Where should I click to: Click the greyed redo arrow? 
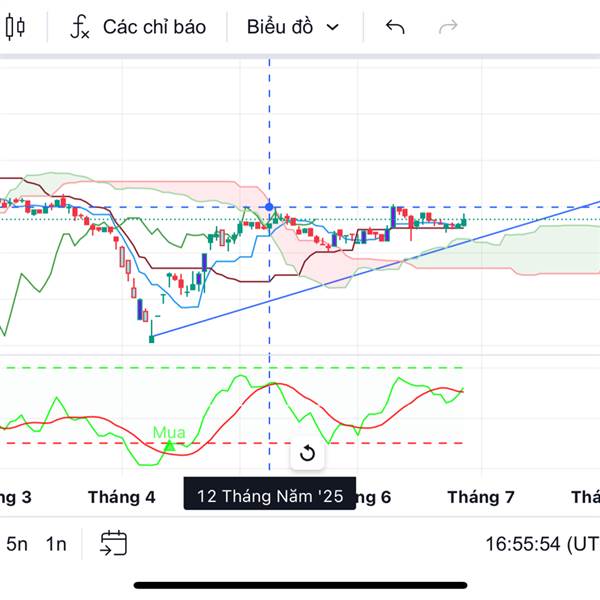click(x=448, y=27)
